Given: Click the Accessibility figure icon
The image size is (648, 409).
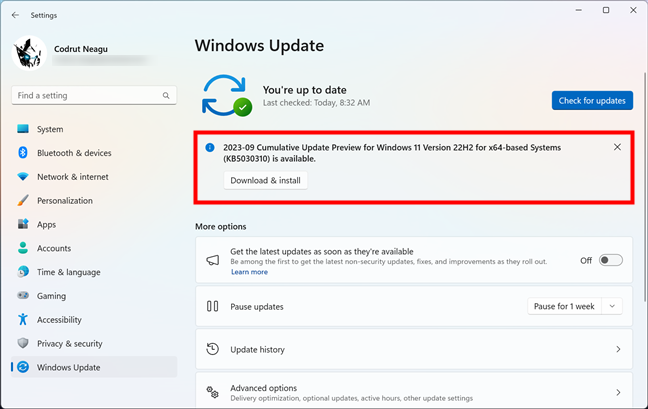Looking at the screenshot, I should coord(23,319).
